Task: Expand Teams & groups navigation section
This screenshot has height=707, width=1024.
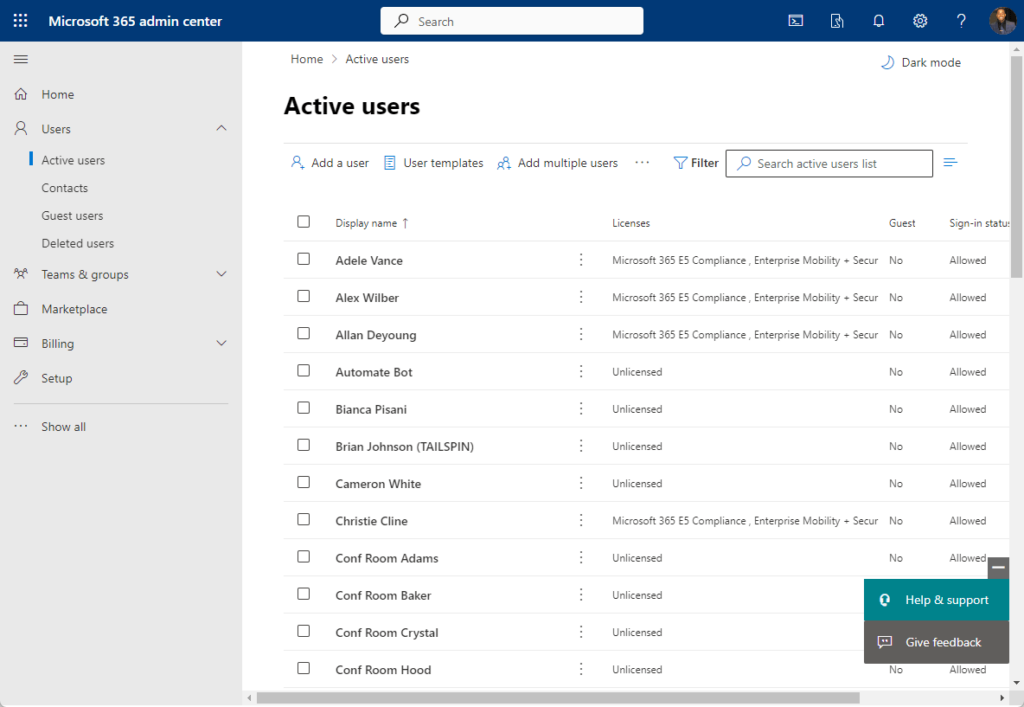Action: (221, 274)
